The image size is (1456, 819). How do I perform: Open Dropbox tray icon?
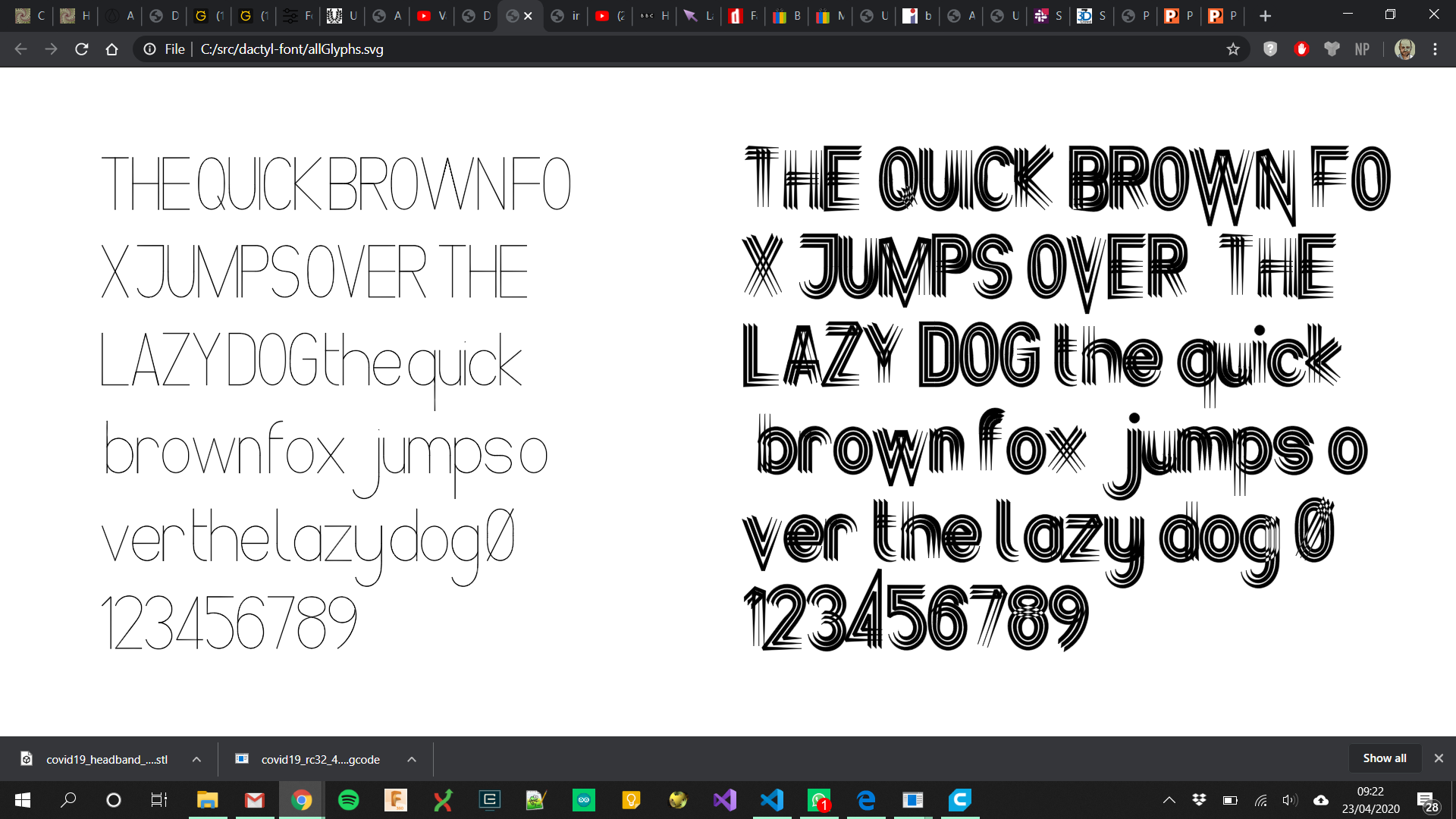point(1199,800)
